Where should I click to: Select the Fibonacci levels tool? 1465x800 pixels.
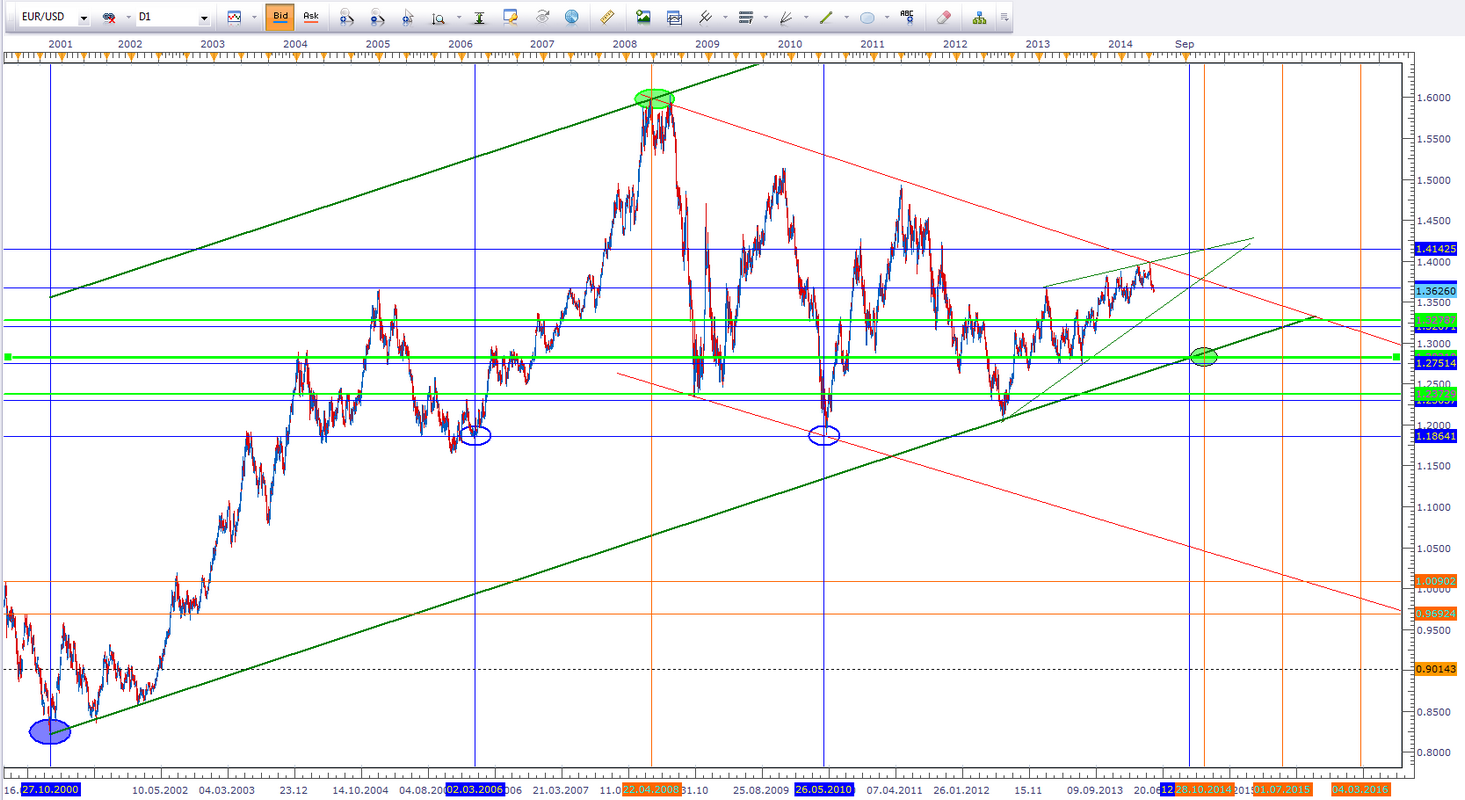coord(745,18)
